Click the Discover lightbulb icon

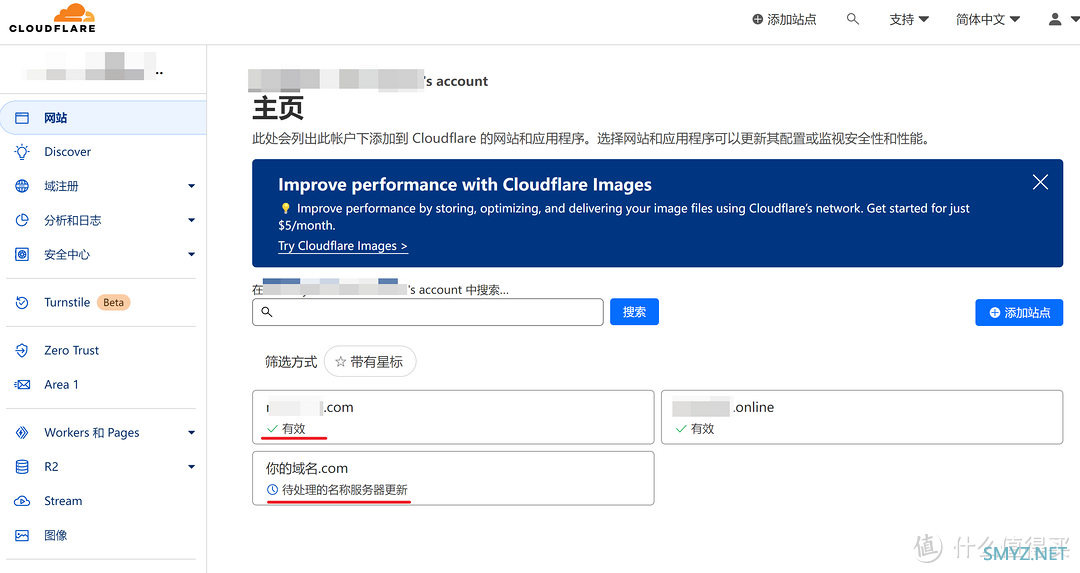click(x=22, y=152)
